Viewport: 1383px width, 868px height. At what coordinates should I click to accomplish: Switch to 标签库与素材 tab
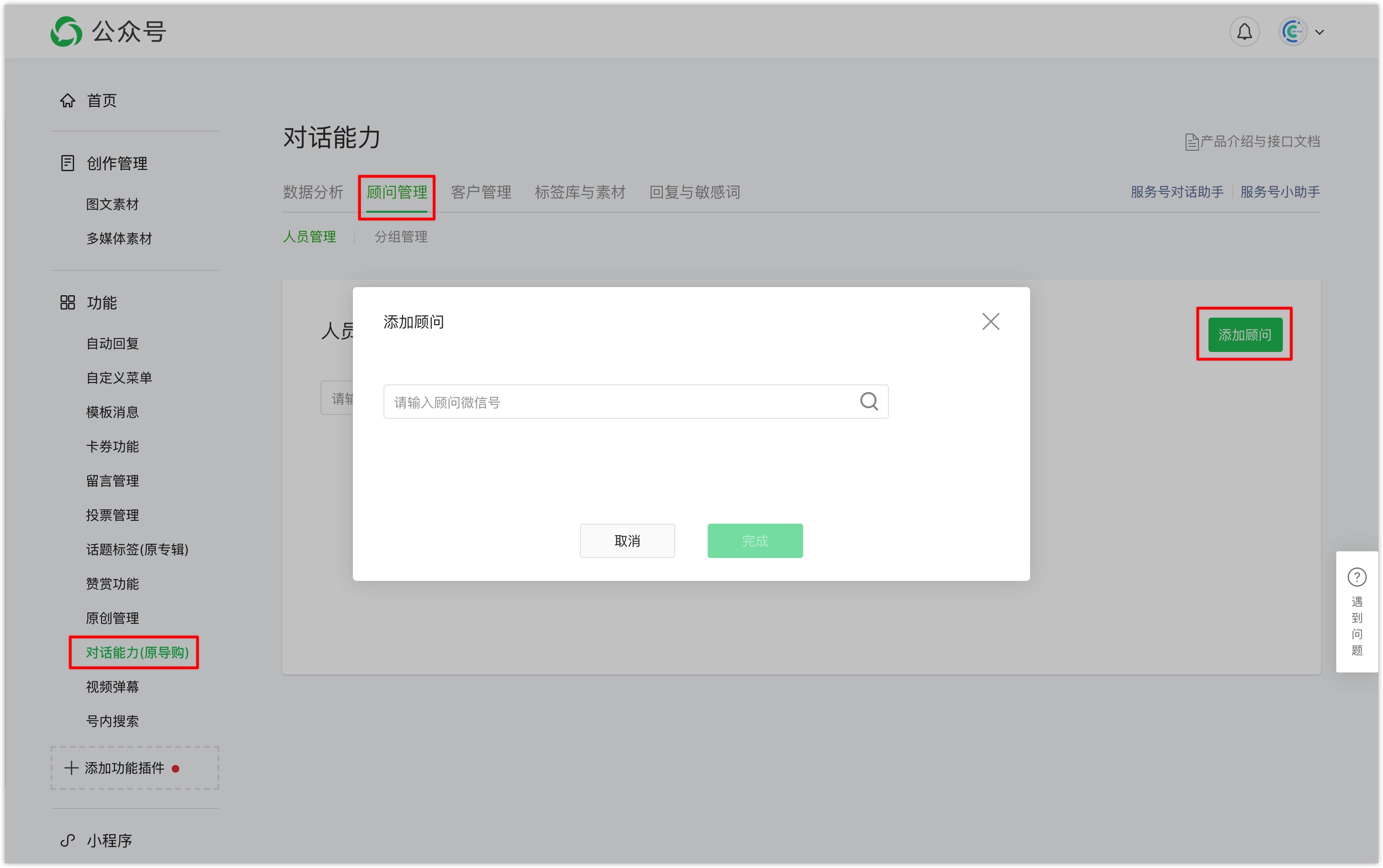[x=580, y=192]
